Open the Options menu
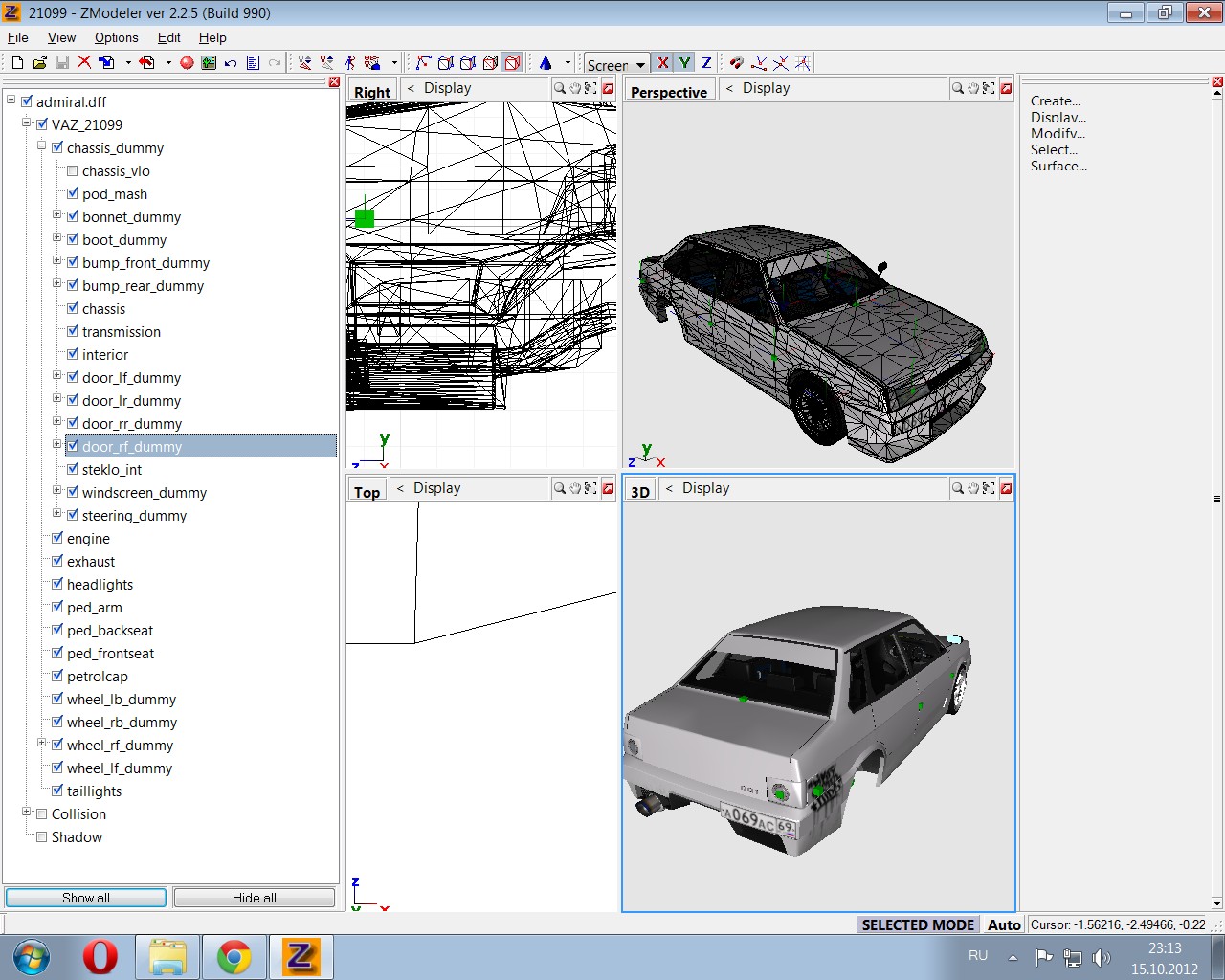This screenshot has height=980, width=1225. tap(116, 37)
